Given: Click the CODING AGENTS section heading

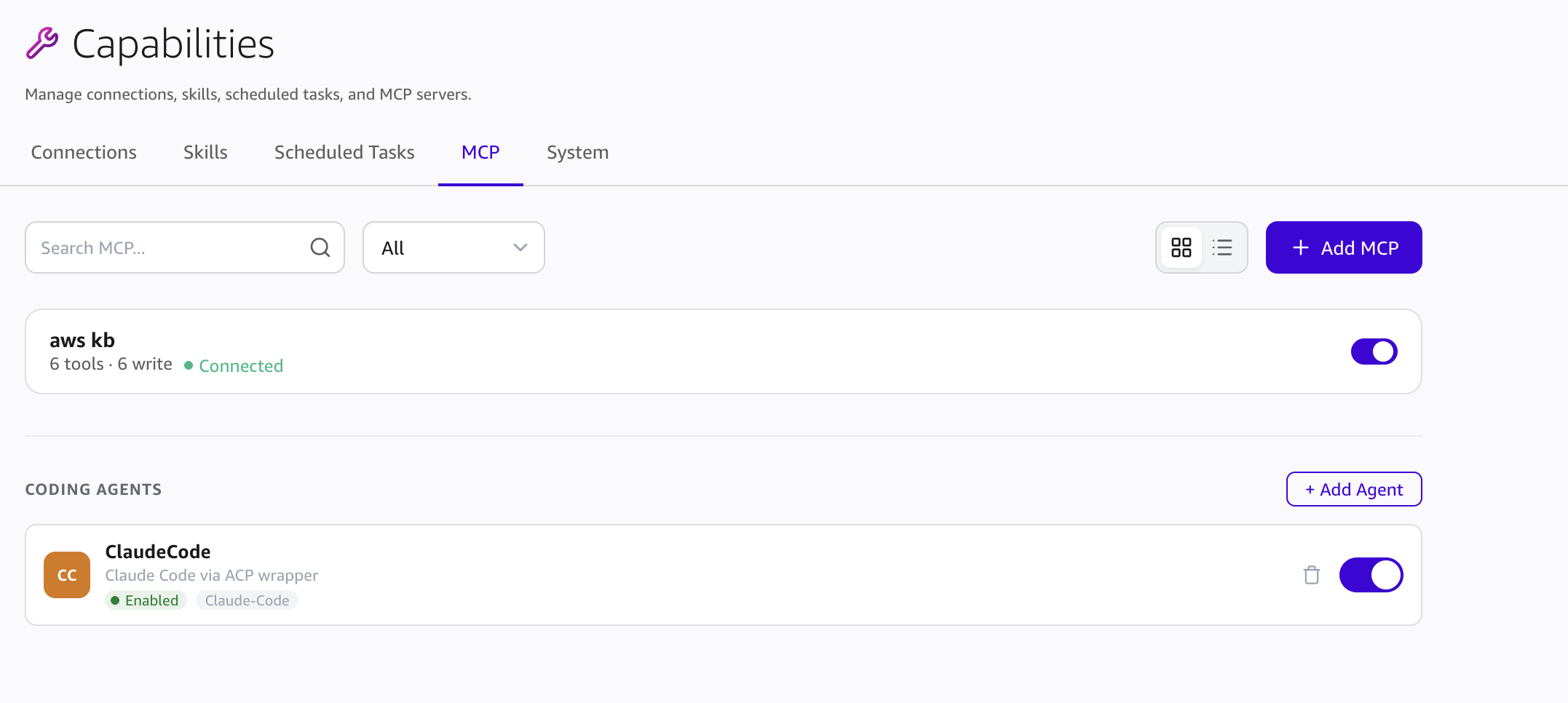Looking at the screenshot, I should click(93, 489).
